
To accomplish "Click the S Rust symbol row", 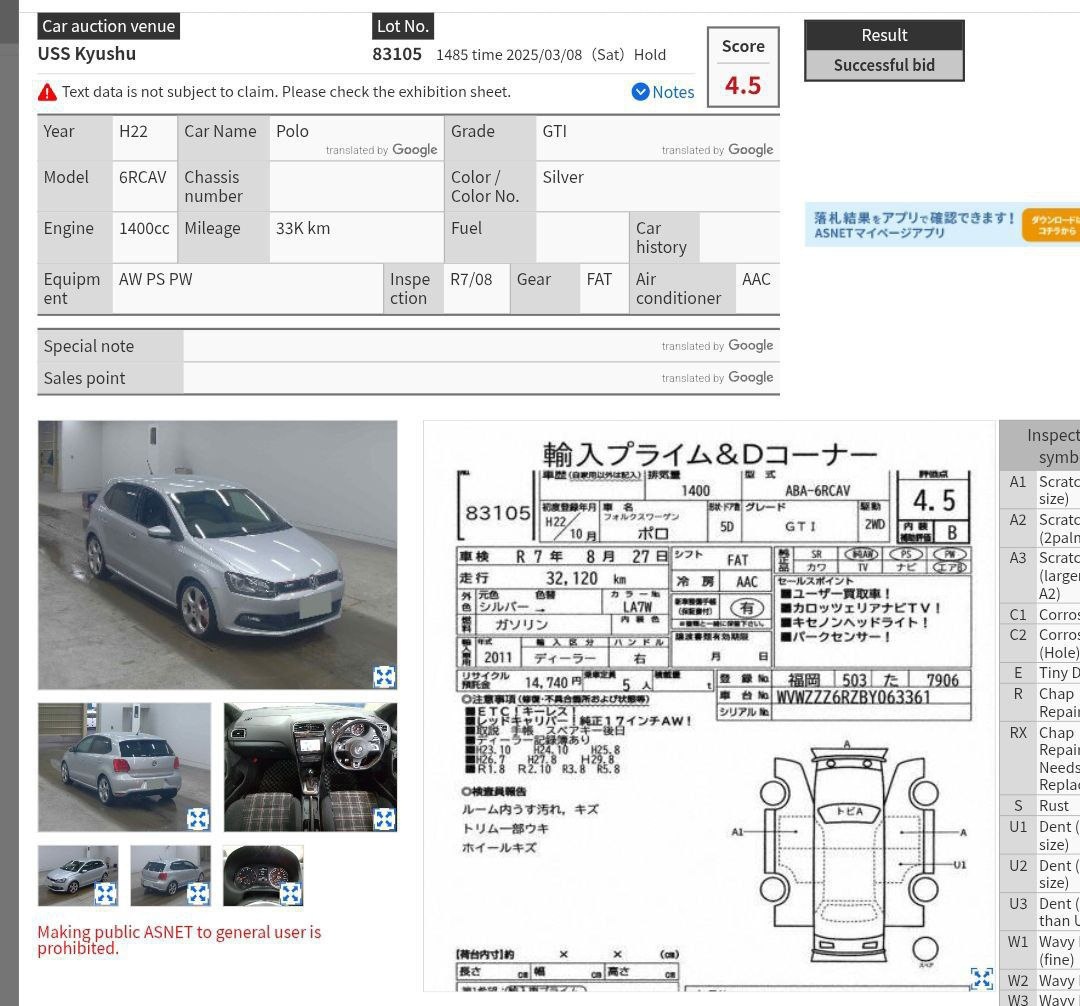I will [x=1040, y=806].
